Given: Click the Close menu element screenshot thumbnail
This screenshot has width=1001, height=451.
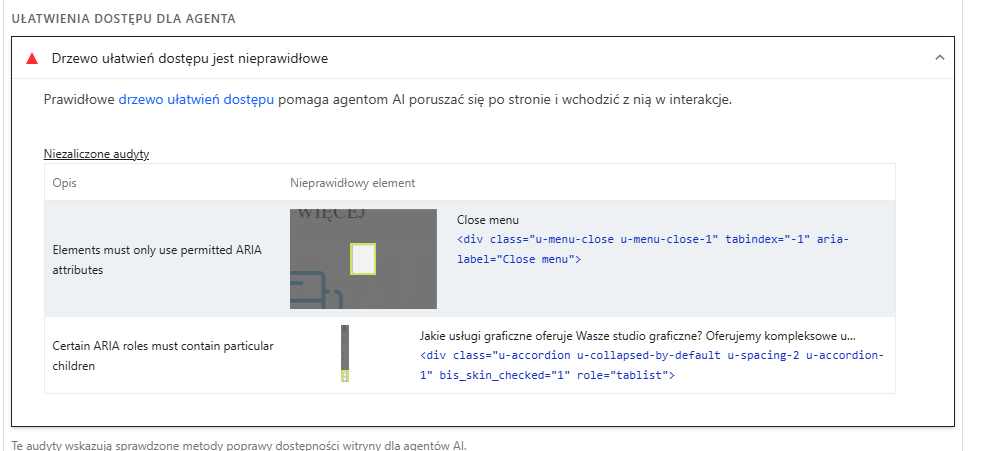Looking at the screenshot, I should click(x=363, y=259).
